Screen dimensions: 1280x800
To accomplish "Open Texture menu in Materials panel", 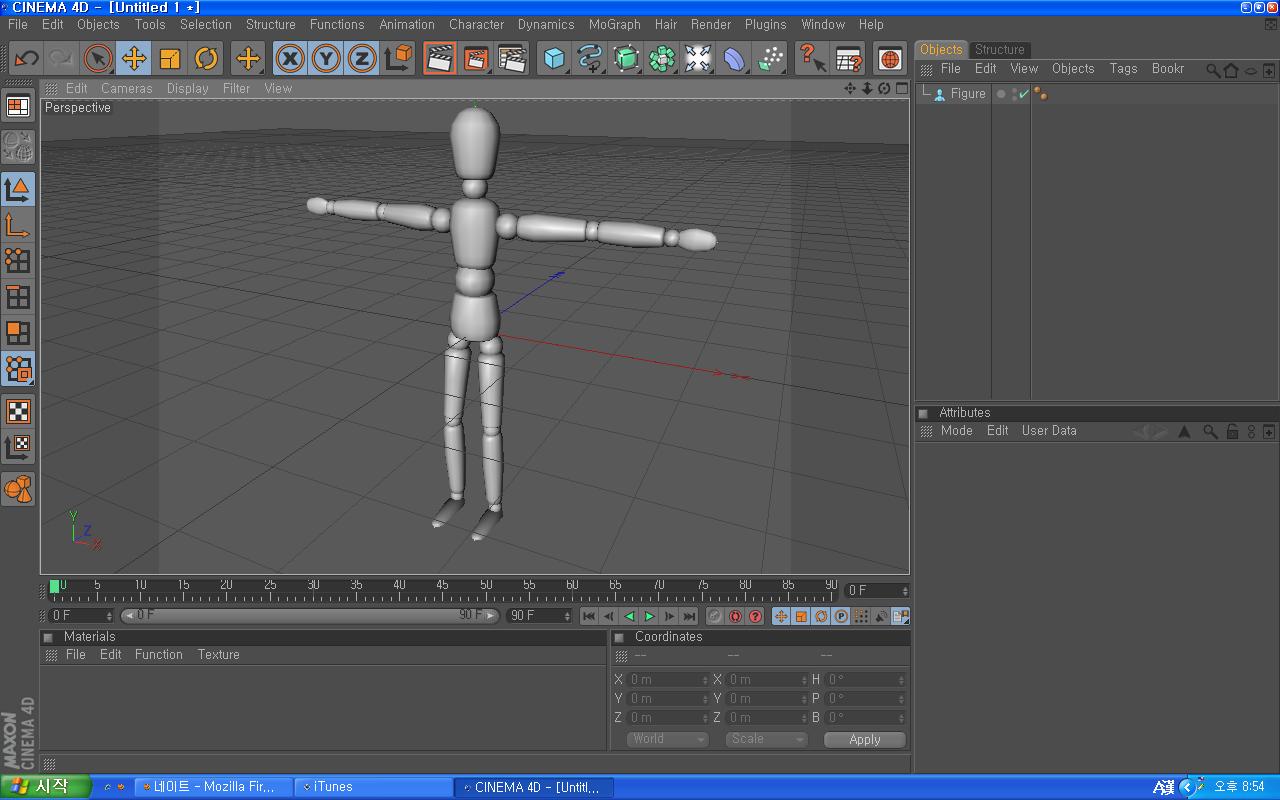I will tap(218, 654).
